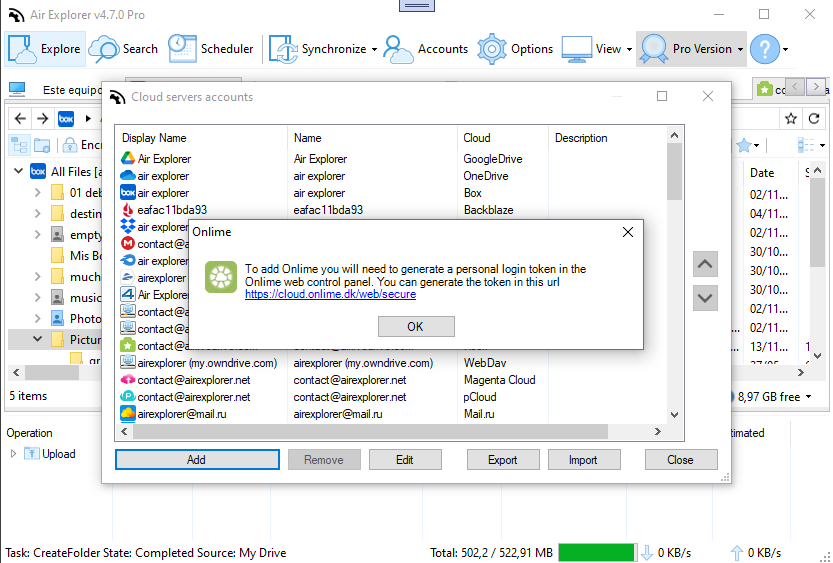This screenshot has height=563, width=833.
Task: Click the green transfer progress bar
Action: click(597, 552)
